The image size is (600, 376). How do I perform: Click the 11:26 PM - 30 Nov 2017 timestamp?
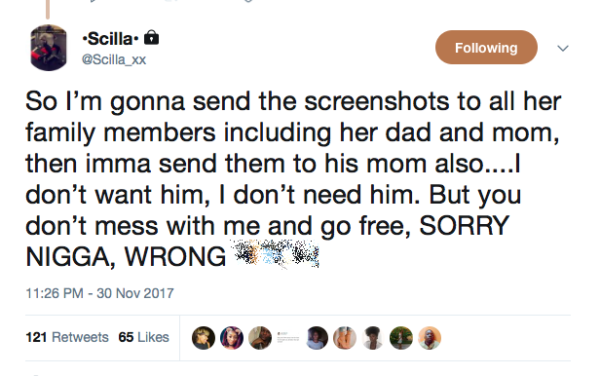[x=99, y=293]
